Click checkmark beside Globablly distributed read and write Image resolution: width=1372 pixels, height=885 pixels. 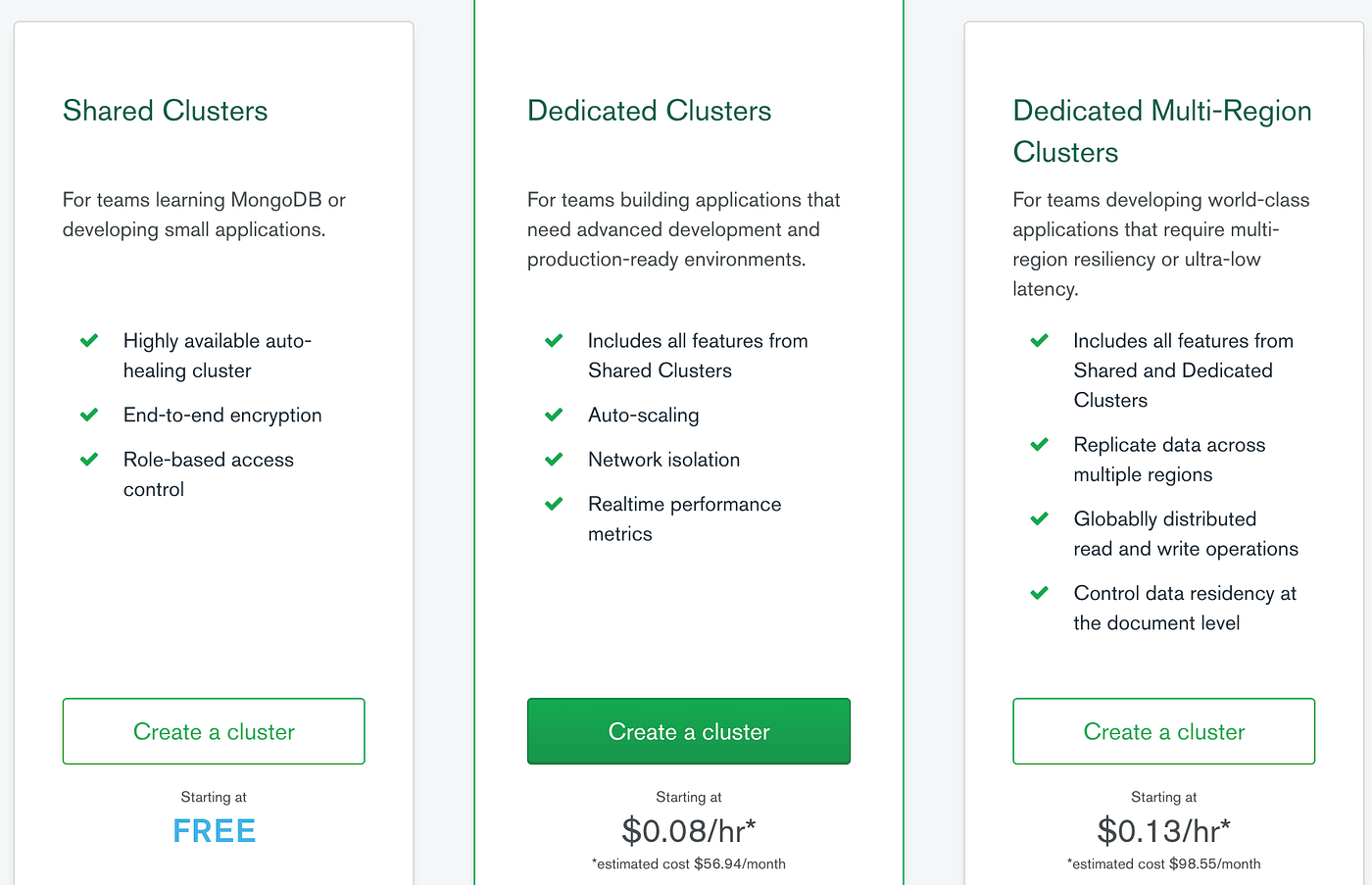click(x=1040, y=518)
